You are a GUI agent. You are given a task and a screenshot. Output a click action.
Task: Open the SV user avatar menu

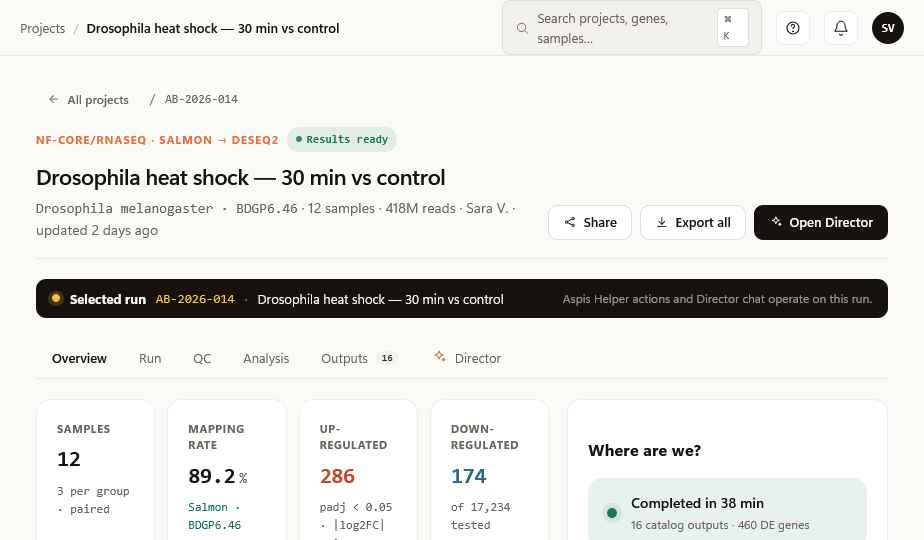[887, 28]
